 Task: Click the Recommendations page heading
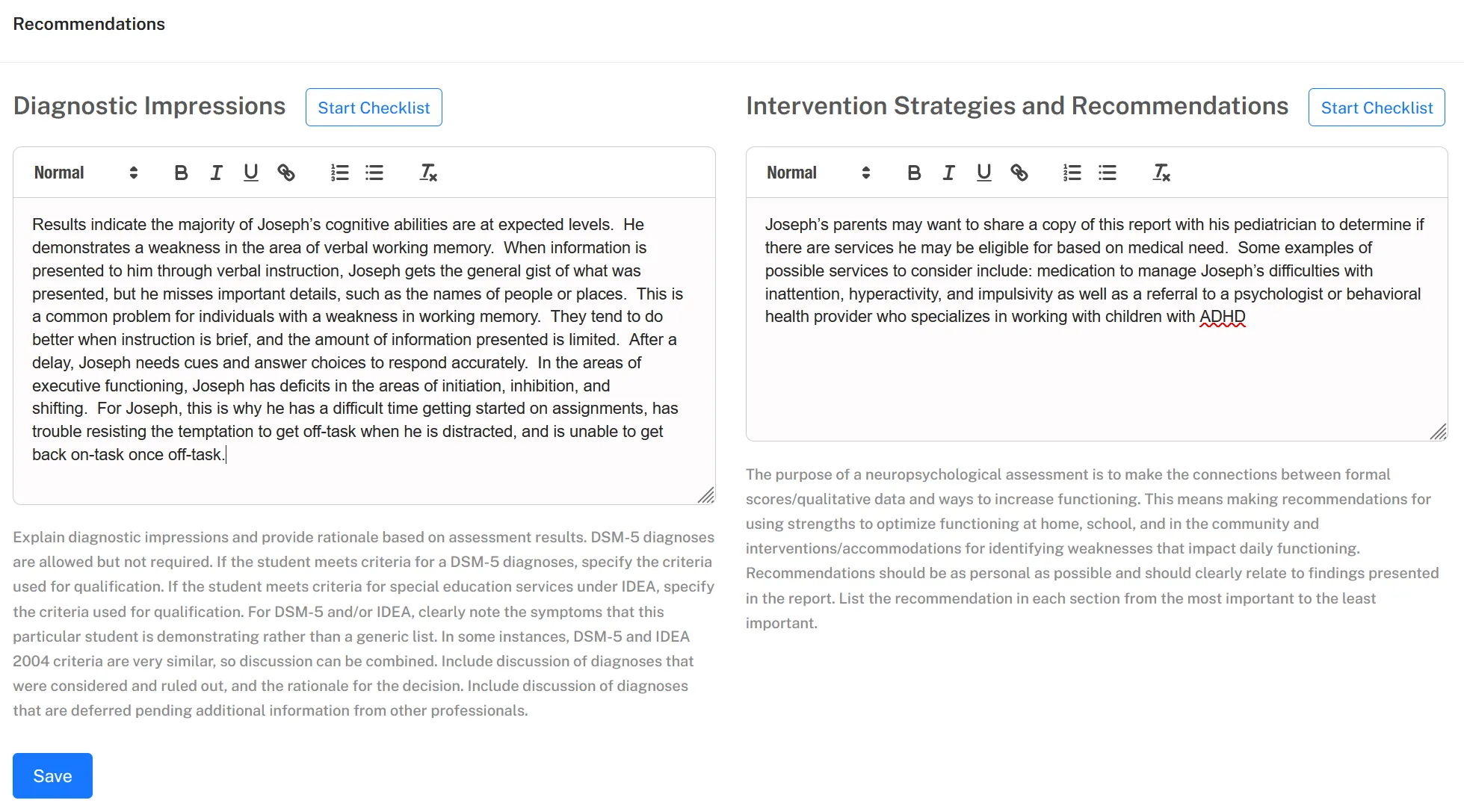click(x=89, y=24)
